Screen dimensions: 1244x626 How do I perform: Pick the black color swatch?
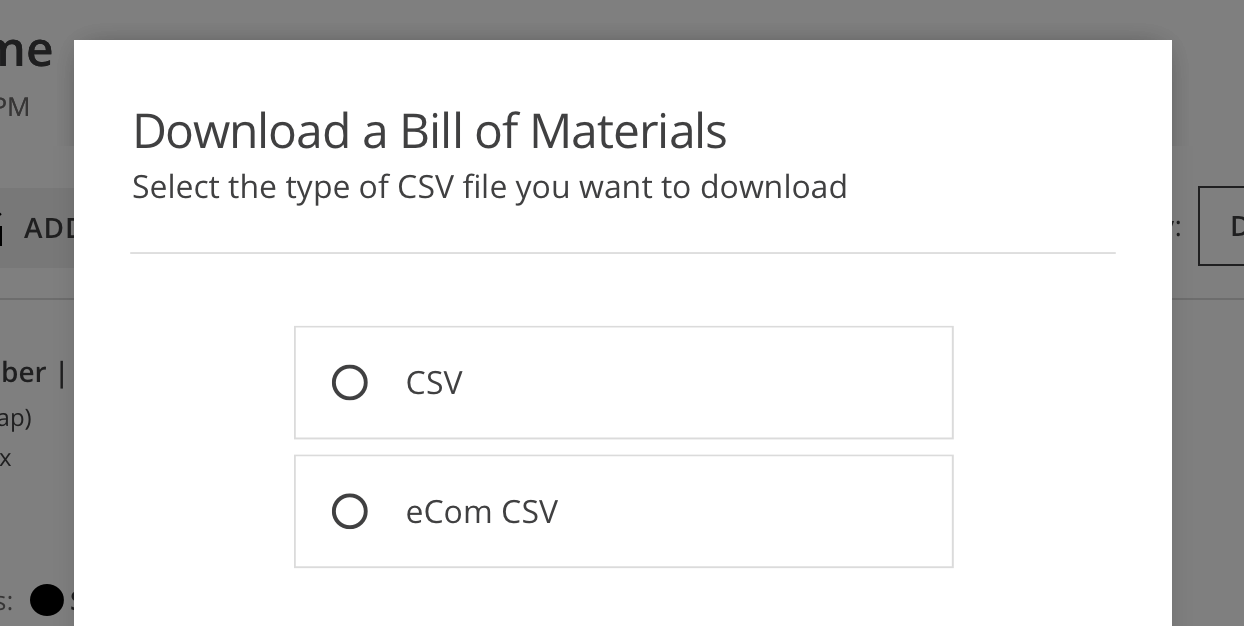pos(46,600)
